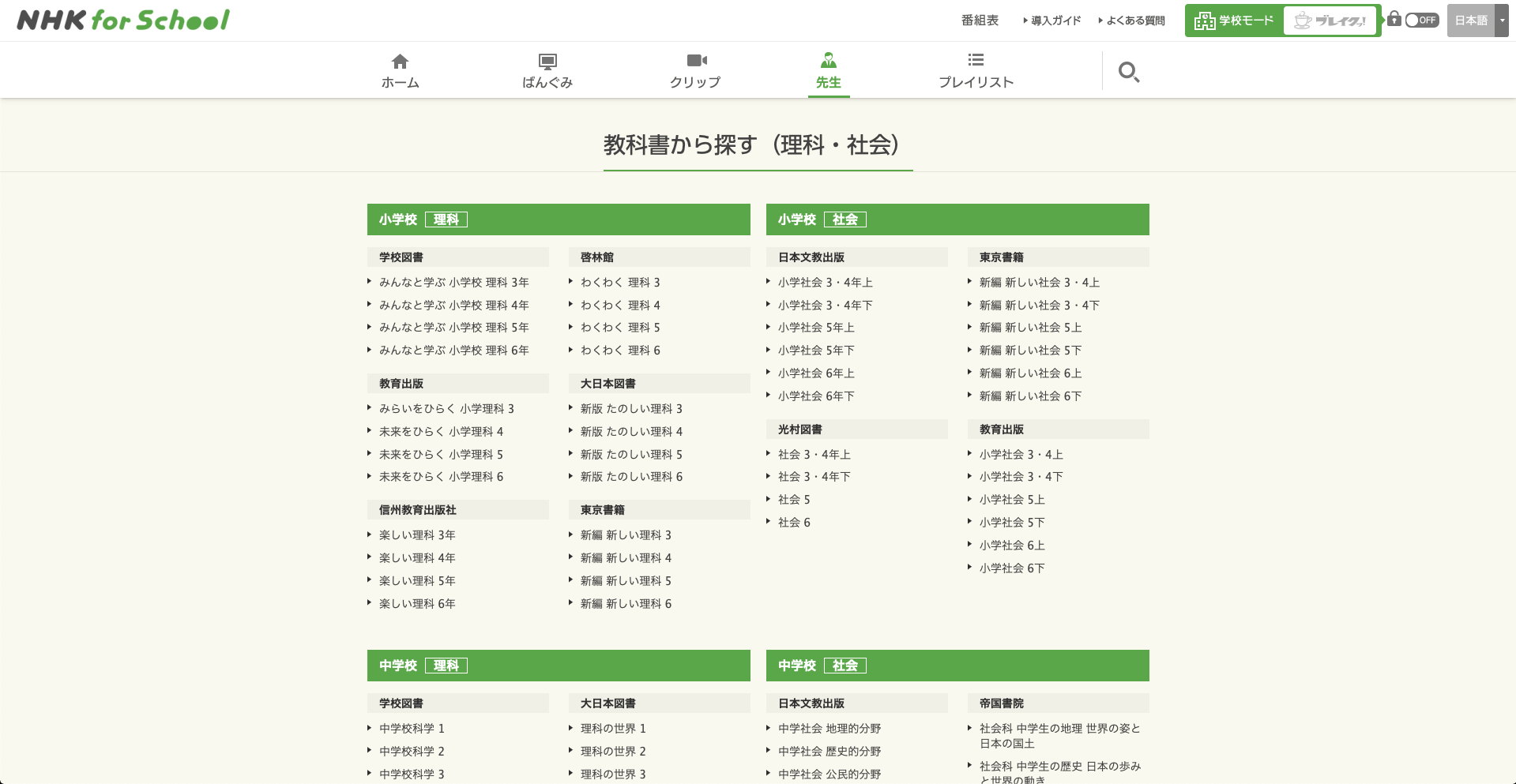This screenshot has height=784, width=1516.
Task: Open 新編 新しい社会 6上
Action: (x=1030, y=373)
